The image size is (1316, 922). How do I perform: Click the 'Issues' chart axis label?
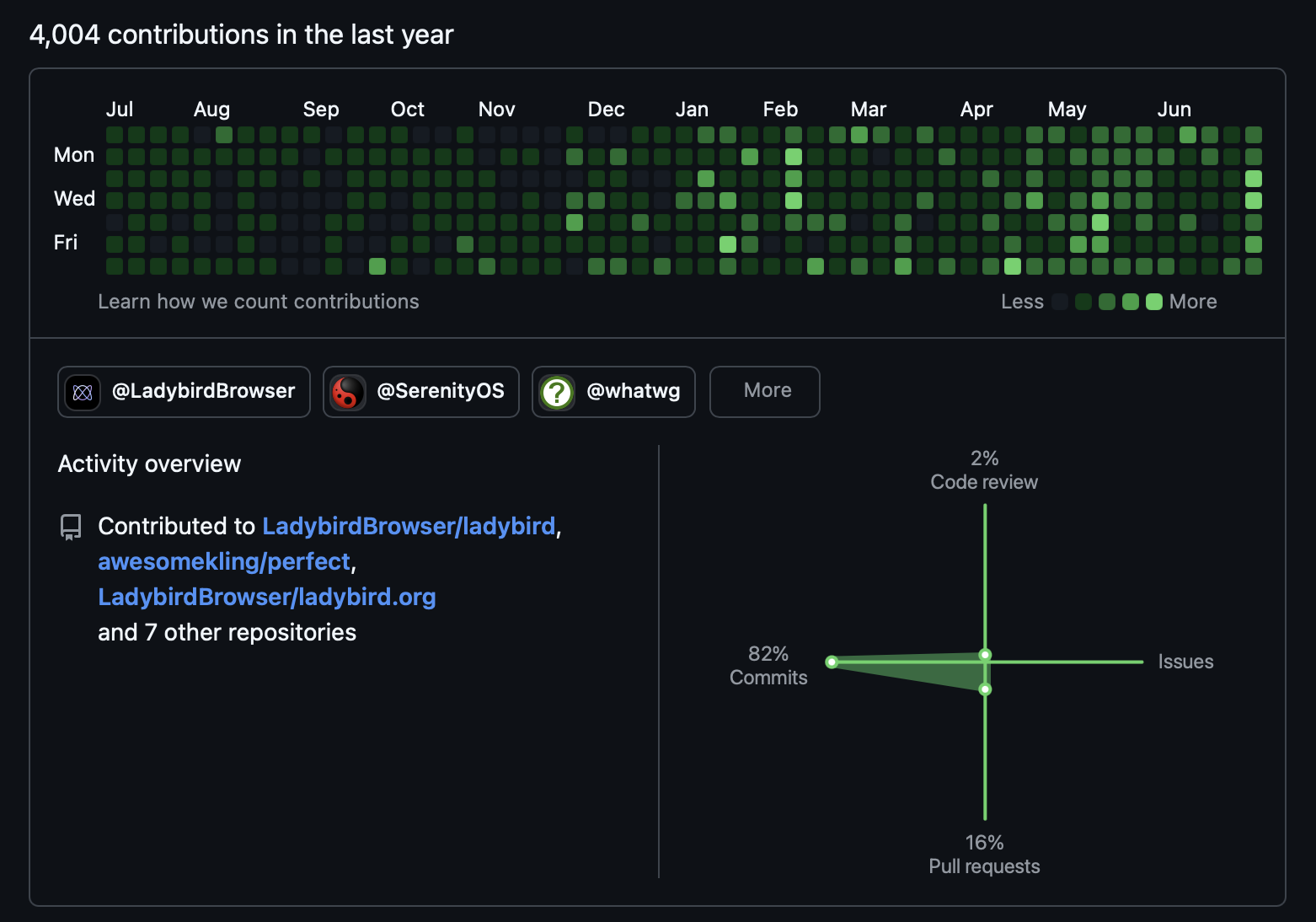tap(1185, 662)
